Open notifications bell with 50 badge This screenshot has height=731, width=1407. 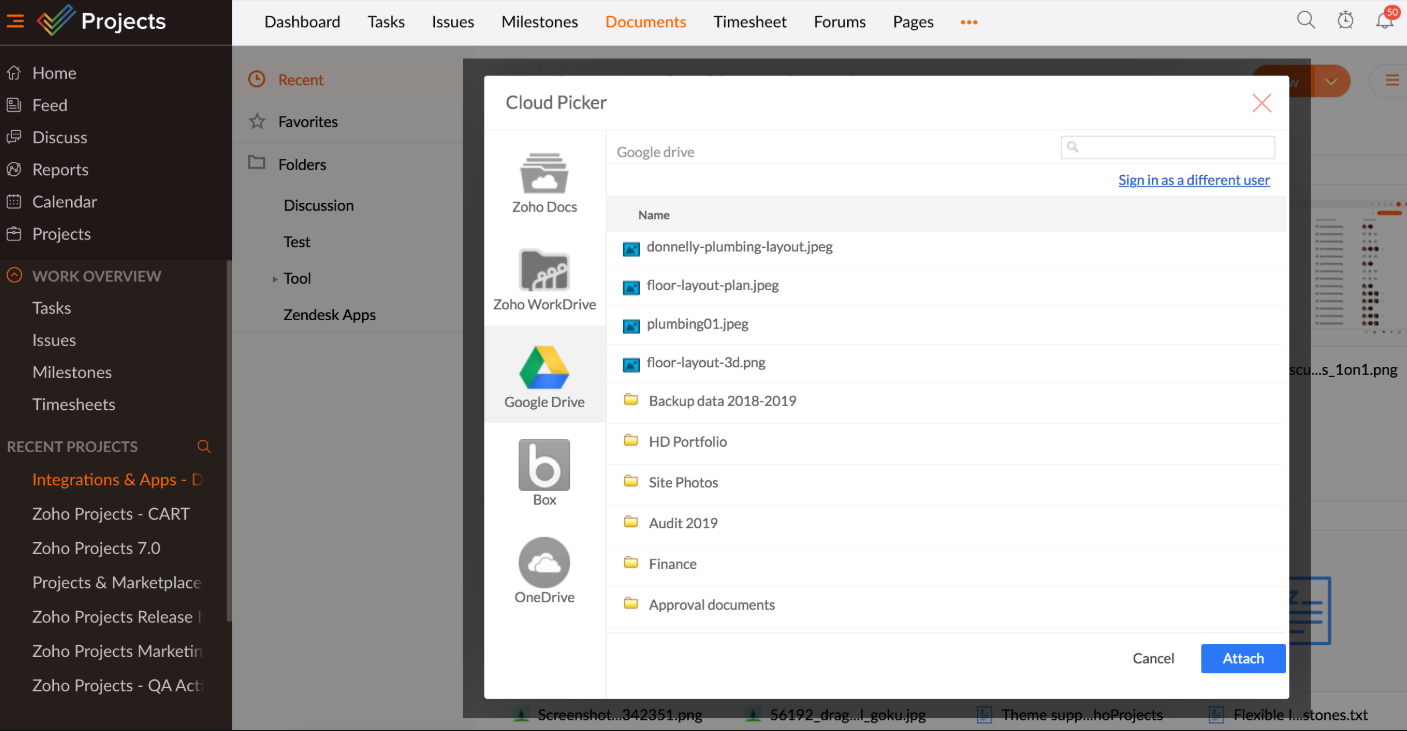[1385, 20]
